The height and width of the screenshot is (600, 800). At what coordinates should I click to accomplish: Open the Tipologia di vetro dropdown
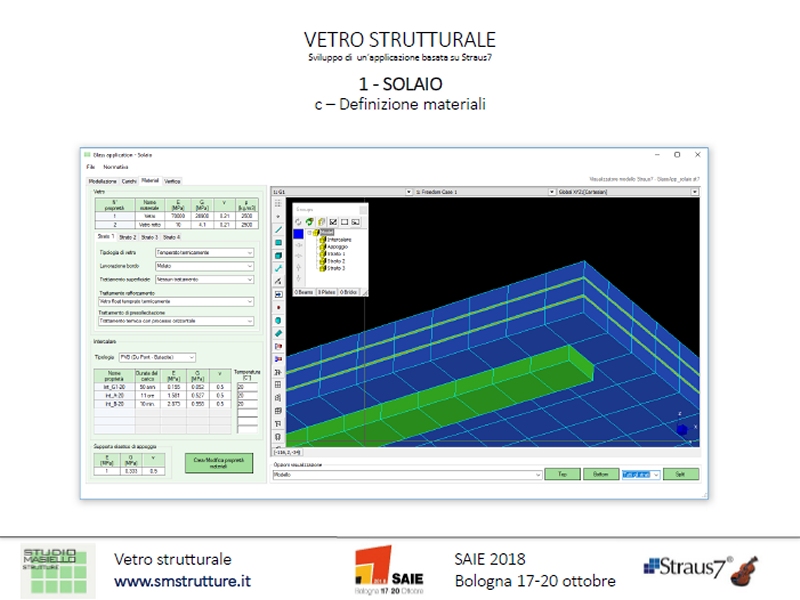click(204, 253)
